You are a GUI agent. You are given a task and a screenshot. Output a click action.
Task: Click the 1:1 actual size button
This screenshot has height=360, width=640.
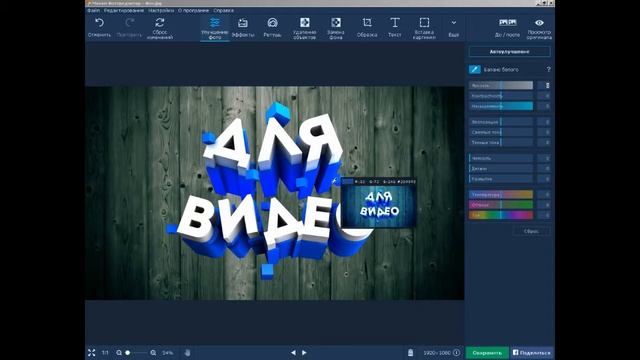tap(105, 353)
